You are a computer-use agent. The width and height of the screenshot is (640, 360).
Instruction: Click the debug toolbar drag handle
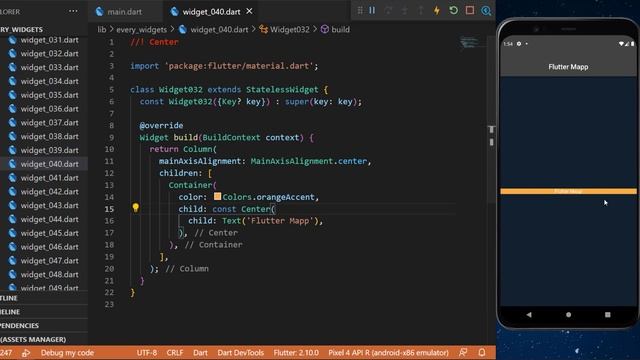(x=360, y=11)
